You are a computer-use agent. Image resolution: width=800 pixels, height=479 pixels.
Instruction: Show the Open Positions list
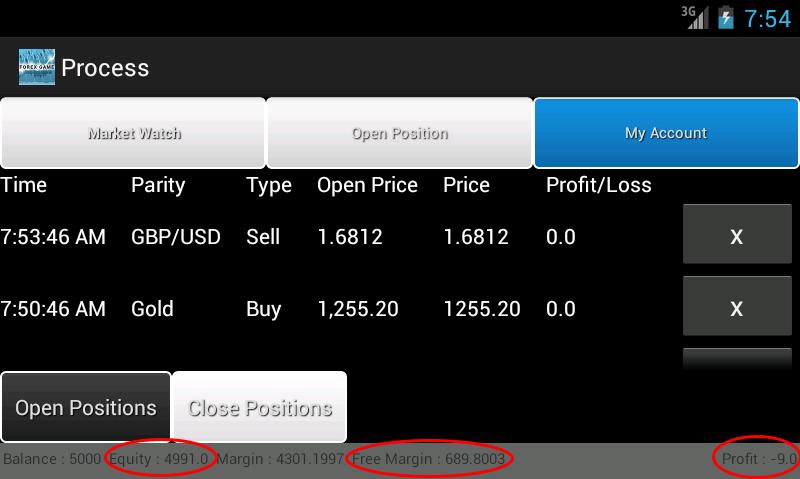86,408
